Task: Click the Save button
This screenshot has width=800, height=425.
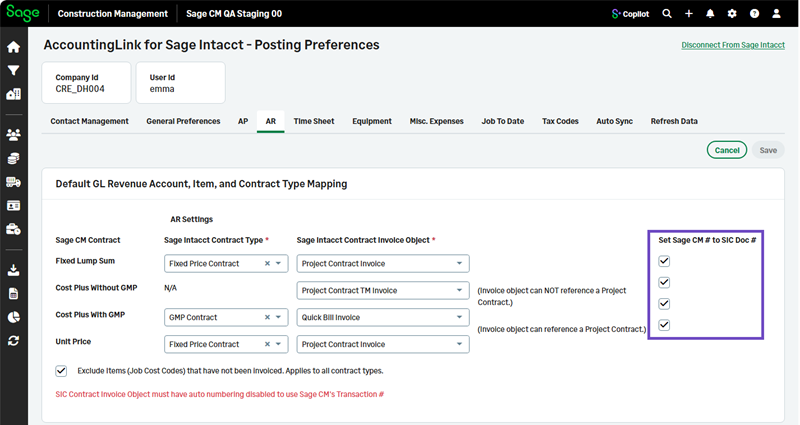Action: [x=768, y=150]
